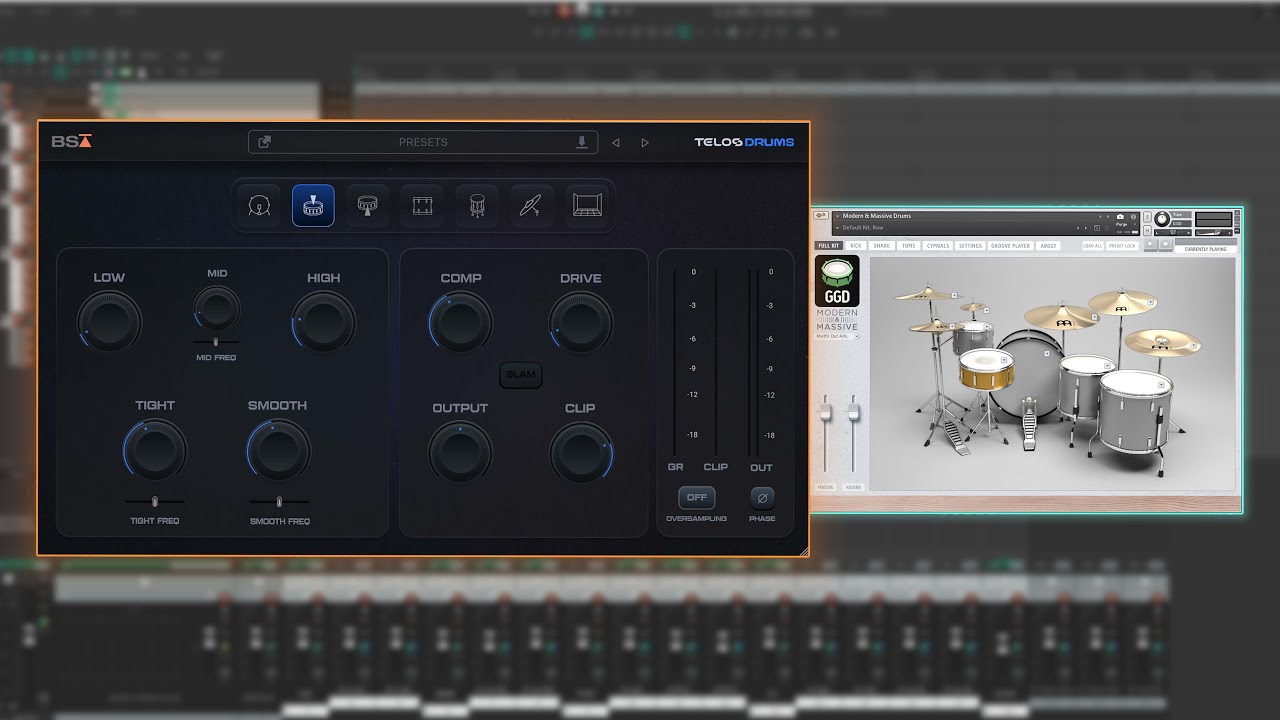Click the OUTPUT knob
The image size is (1280, 720).
point(461,452)
